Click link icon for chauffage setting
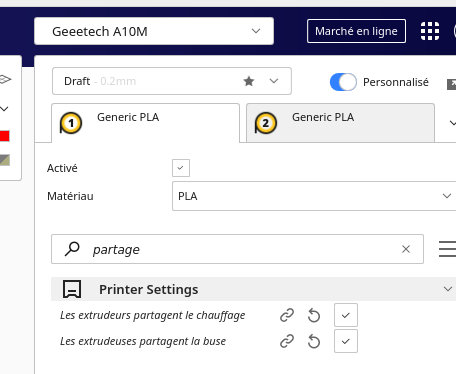This screenshot has width=456, height=374. 287,315
